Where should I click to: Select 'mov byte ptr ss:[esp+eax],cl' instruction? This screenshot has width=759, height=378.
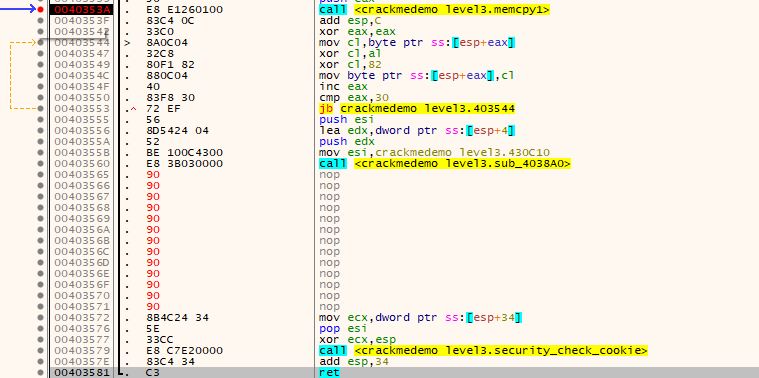coord(417,76)
